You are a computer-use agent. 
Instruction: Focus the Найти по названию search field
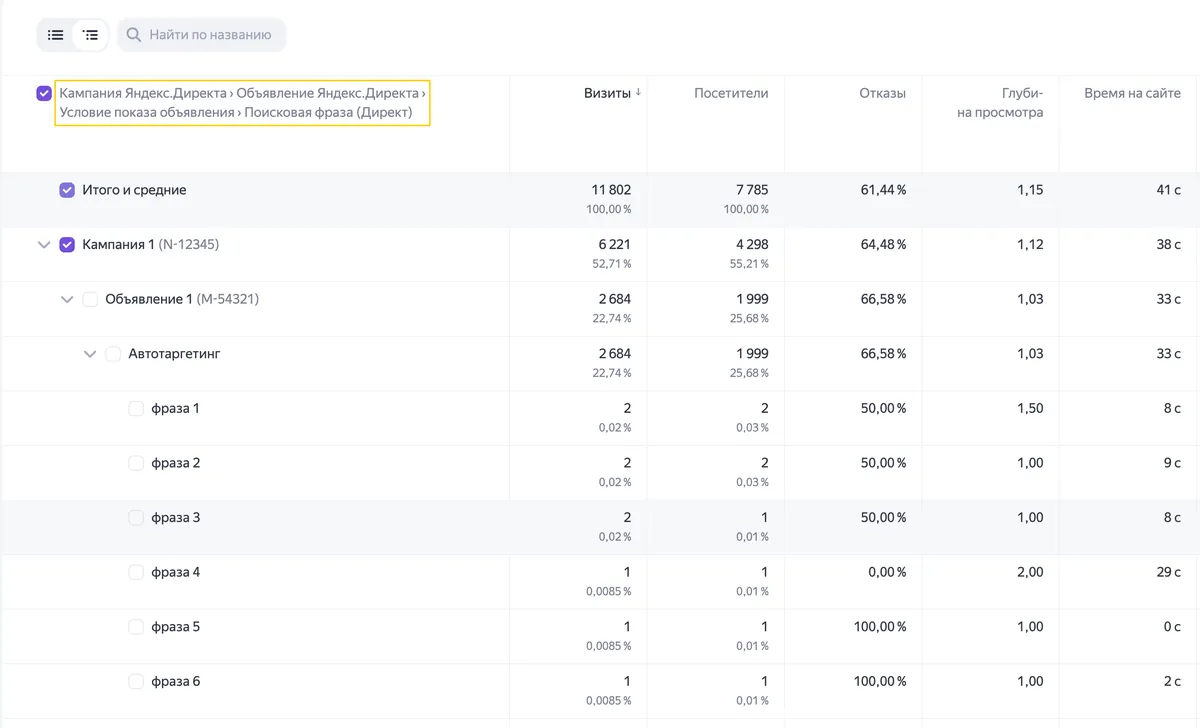click(x=202, y=35)
